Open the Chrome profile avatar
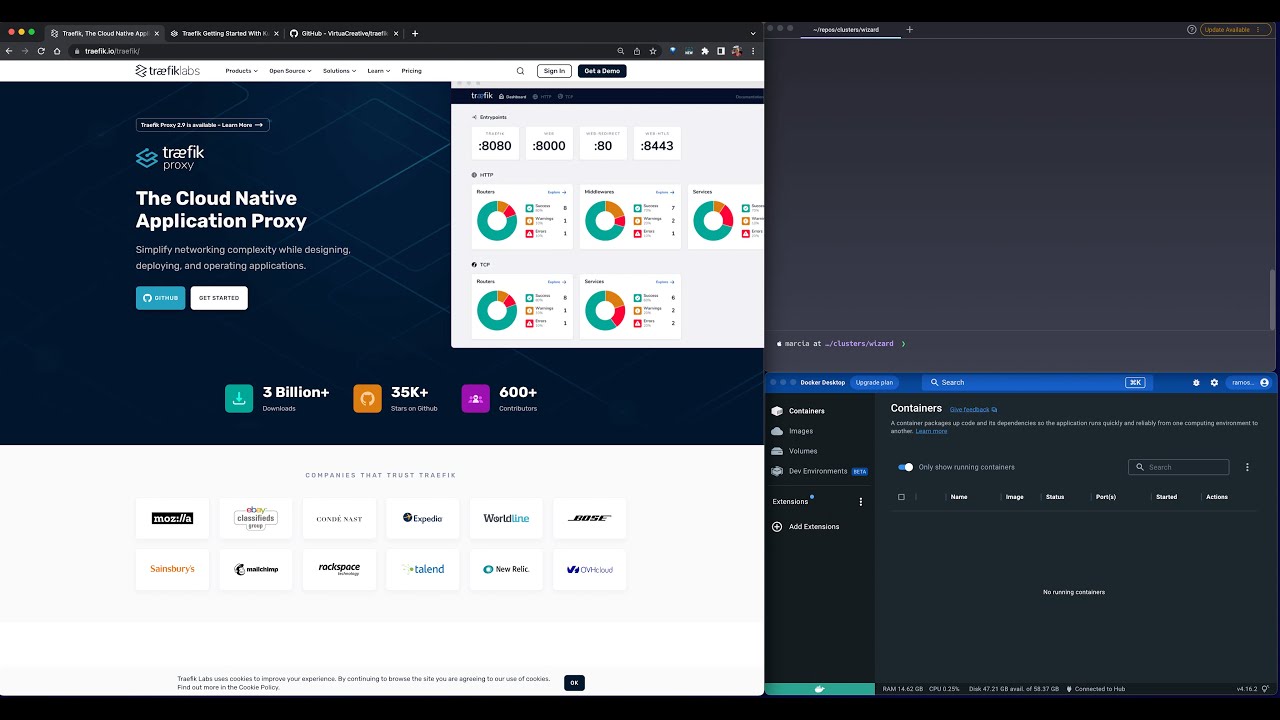The width and height of the screenshot is (1280, 720). pos(737,51)
